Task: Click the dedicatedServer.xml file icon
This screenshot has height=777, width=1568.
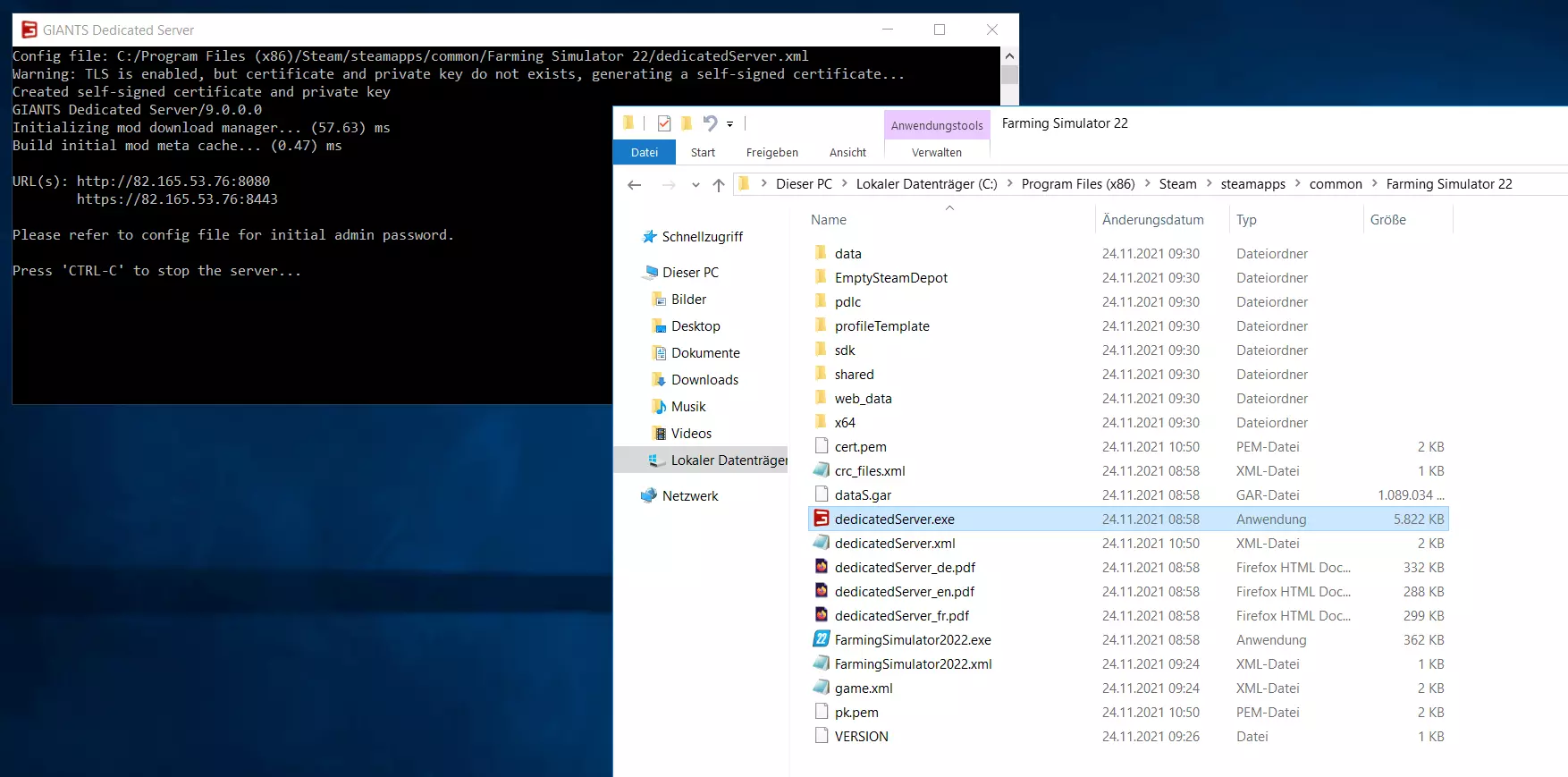Action: (821, 543)
